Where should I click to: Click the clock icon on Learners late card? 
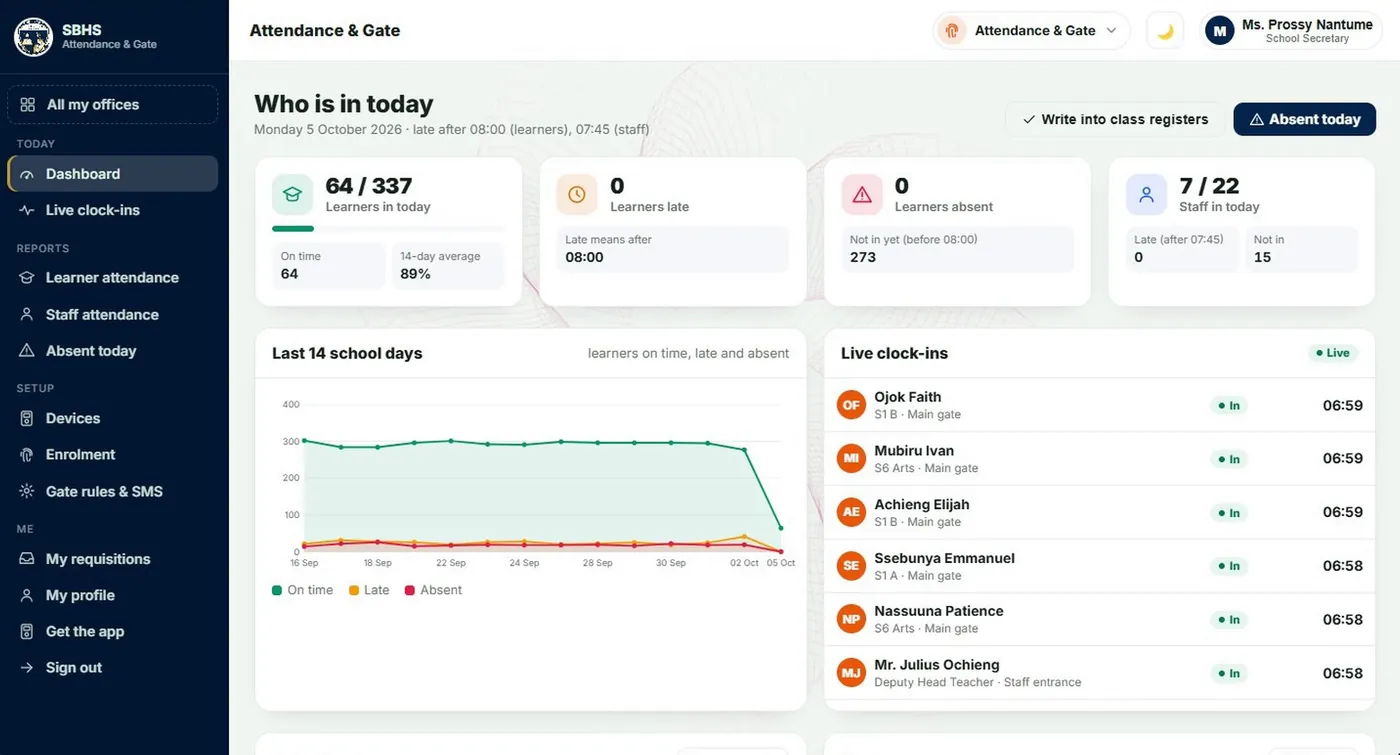click(x=577, y=195)
